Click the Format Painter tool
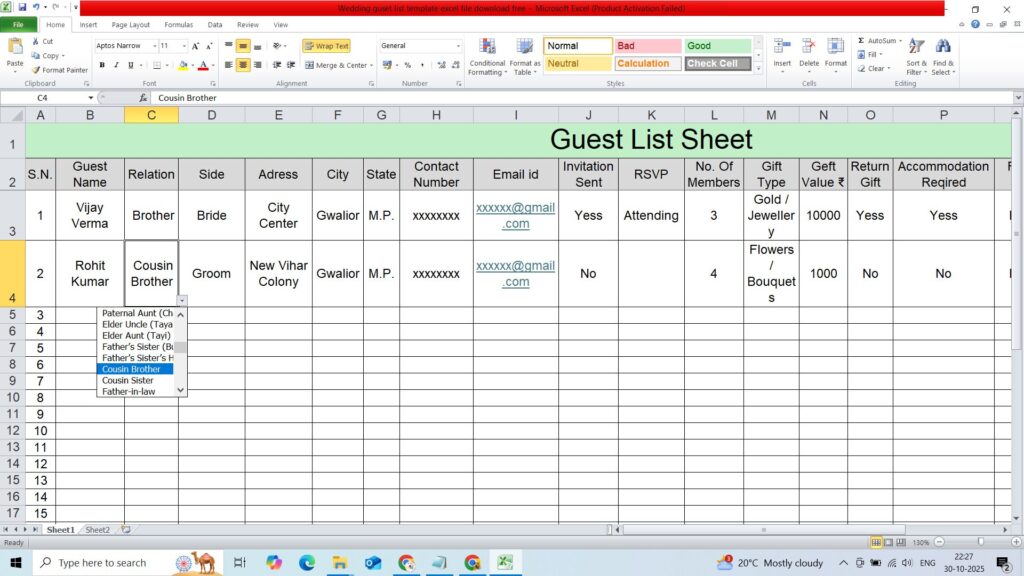This screenshot has height=576, width=1024. pos(60,70)
